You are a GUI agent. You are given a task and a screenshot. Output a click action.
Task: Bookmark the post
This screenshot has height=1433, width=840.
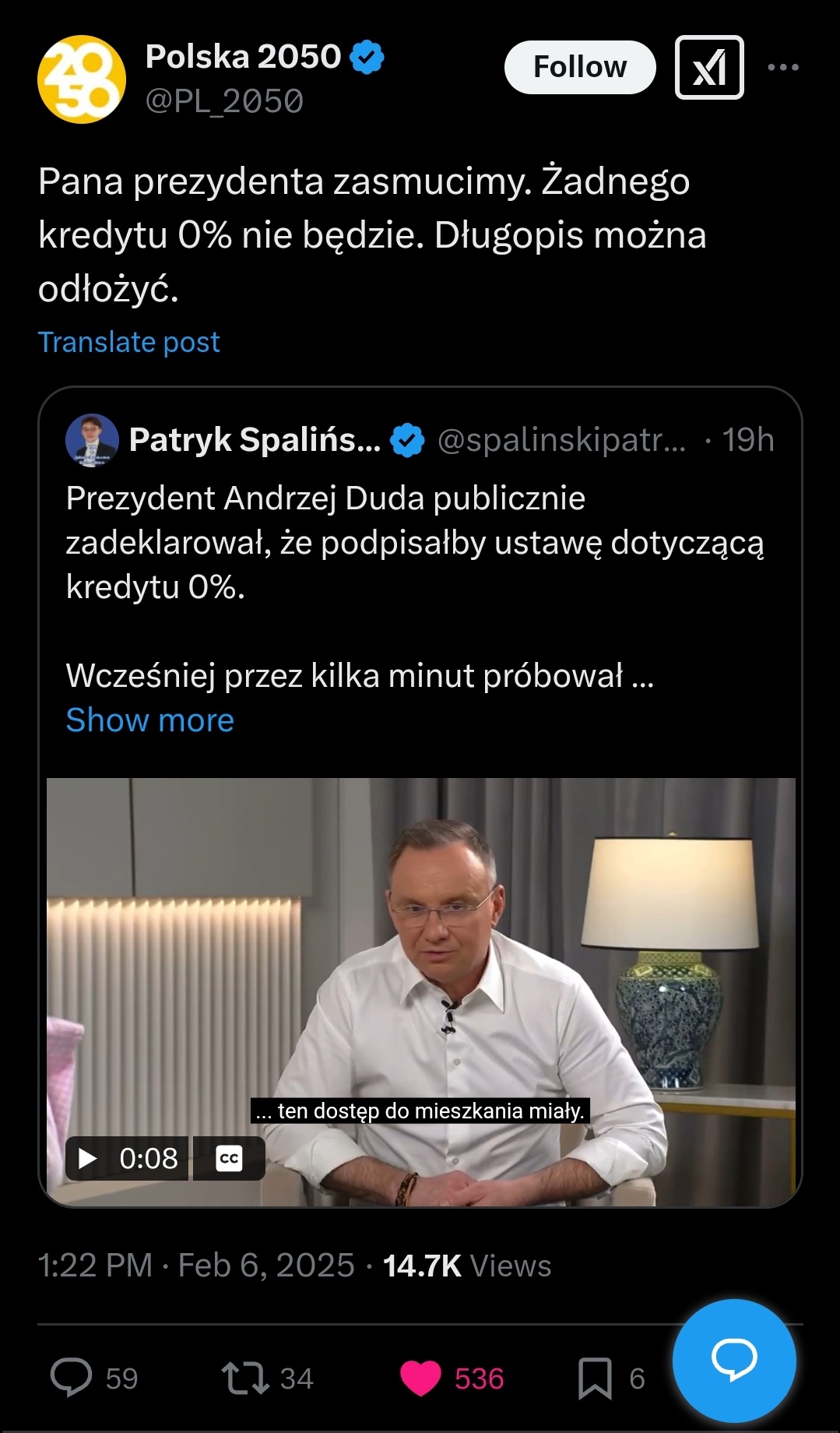click(594, 1377)
